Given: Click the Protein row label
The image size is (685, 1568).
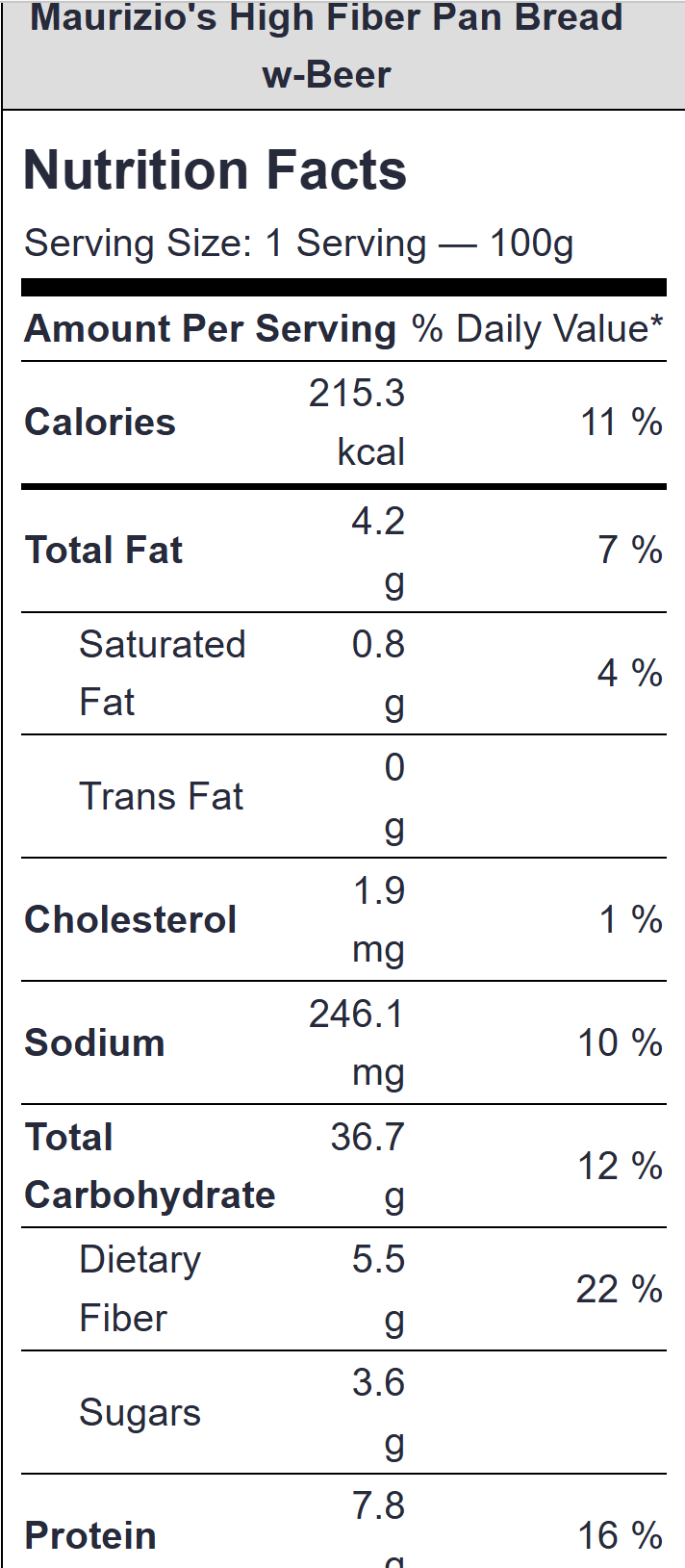Looking at the screenshot, I should 90,1536.
